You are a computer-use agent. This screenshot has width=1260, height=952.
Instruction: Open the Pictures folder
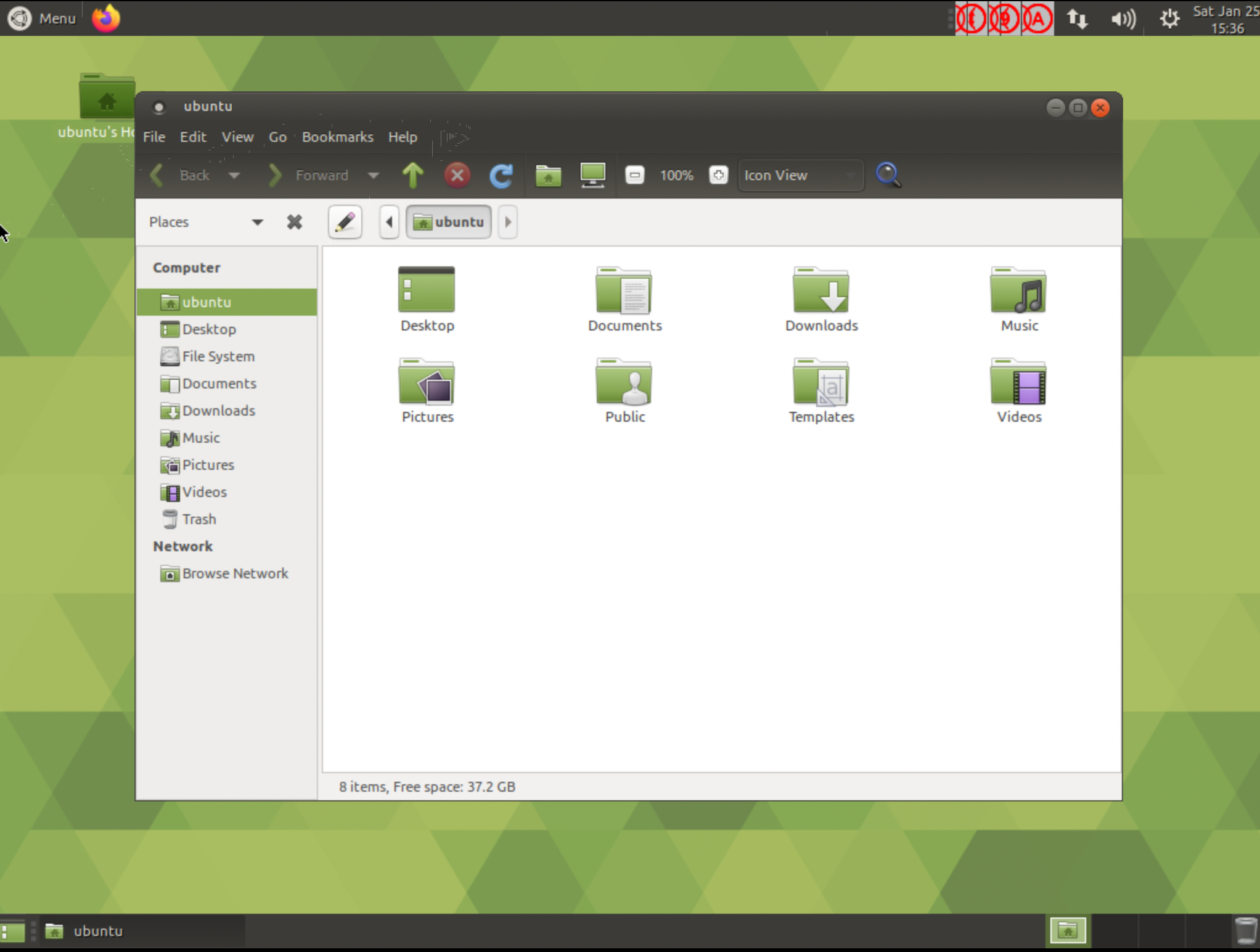[x=426, y=389]
